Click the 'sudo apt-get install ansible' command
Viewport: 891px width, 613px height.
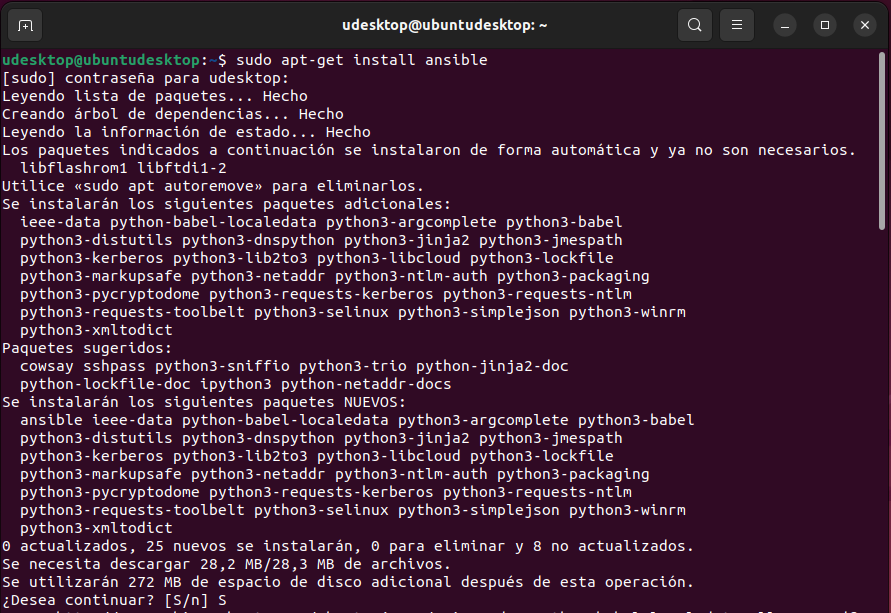[x=362, y=60]
